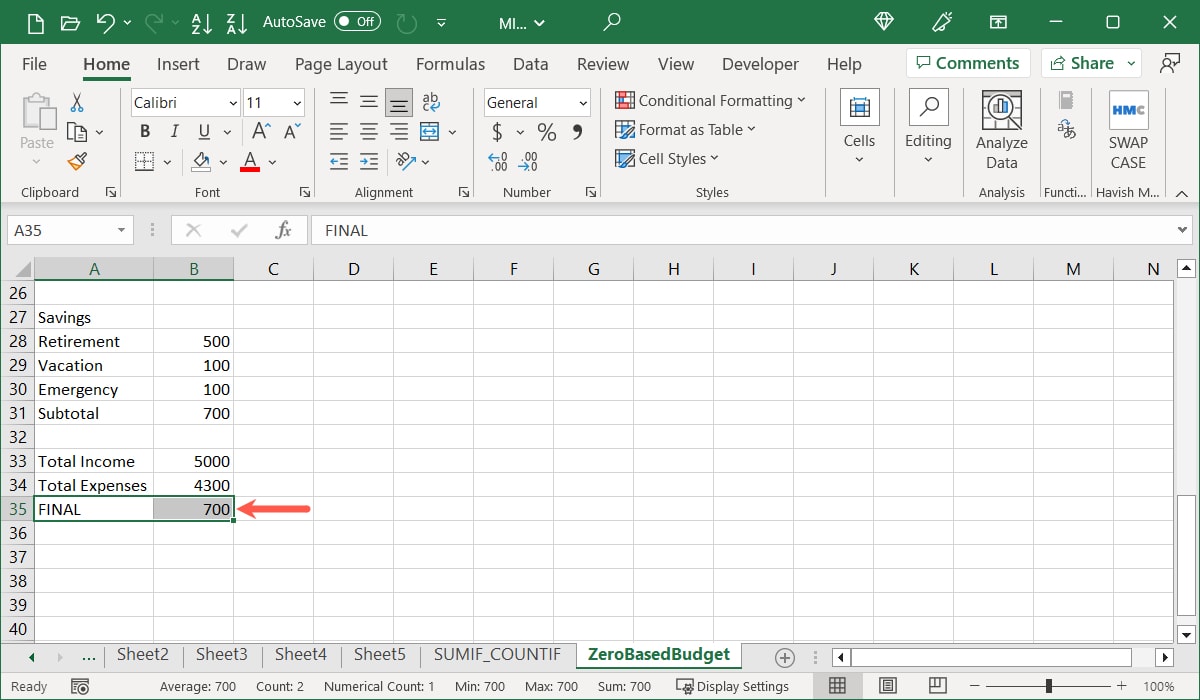Switch to the Formulas tab

[x=450, y=64]
